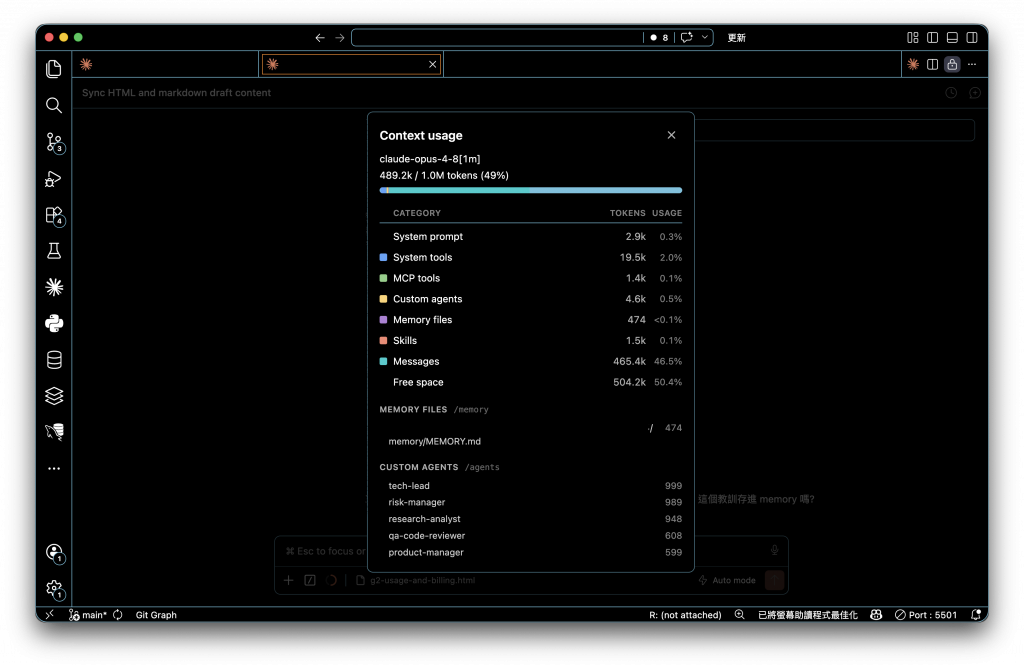Expand the chat dropdown chevron in title bar
Image resolution: width=1024 pixels, height=669 pixels.
point(705,38)
